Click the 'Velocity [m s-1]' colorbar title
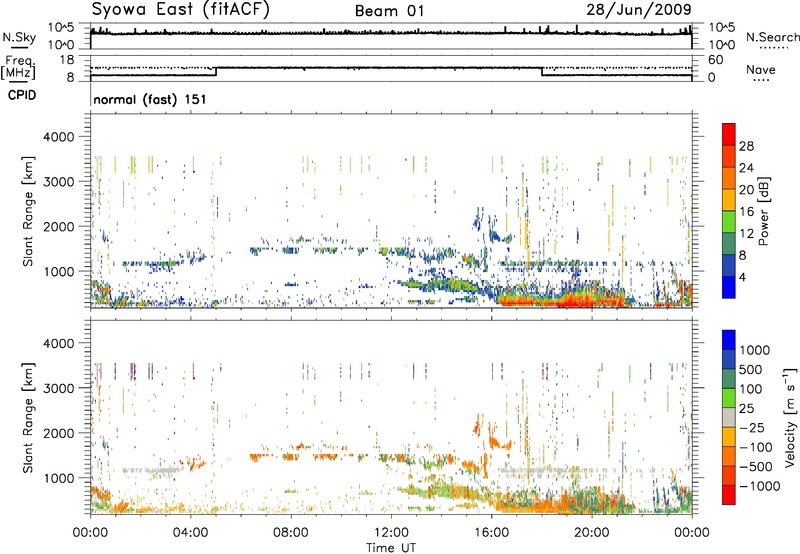Image resolution: width=800 pixels, height=554 pixels. 790,417
